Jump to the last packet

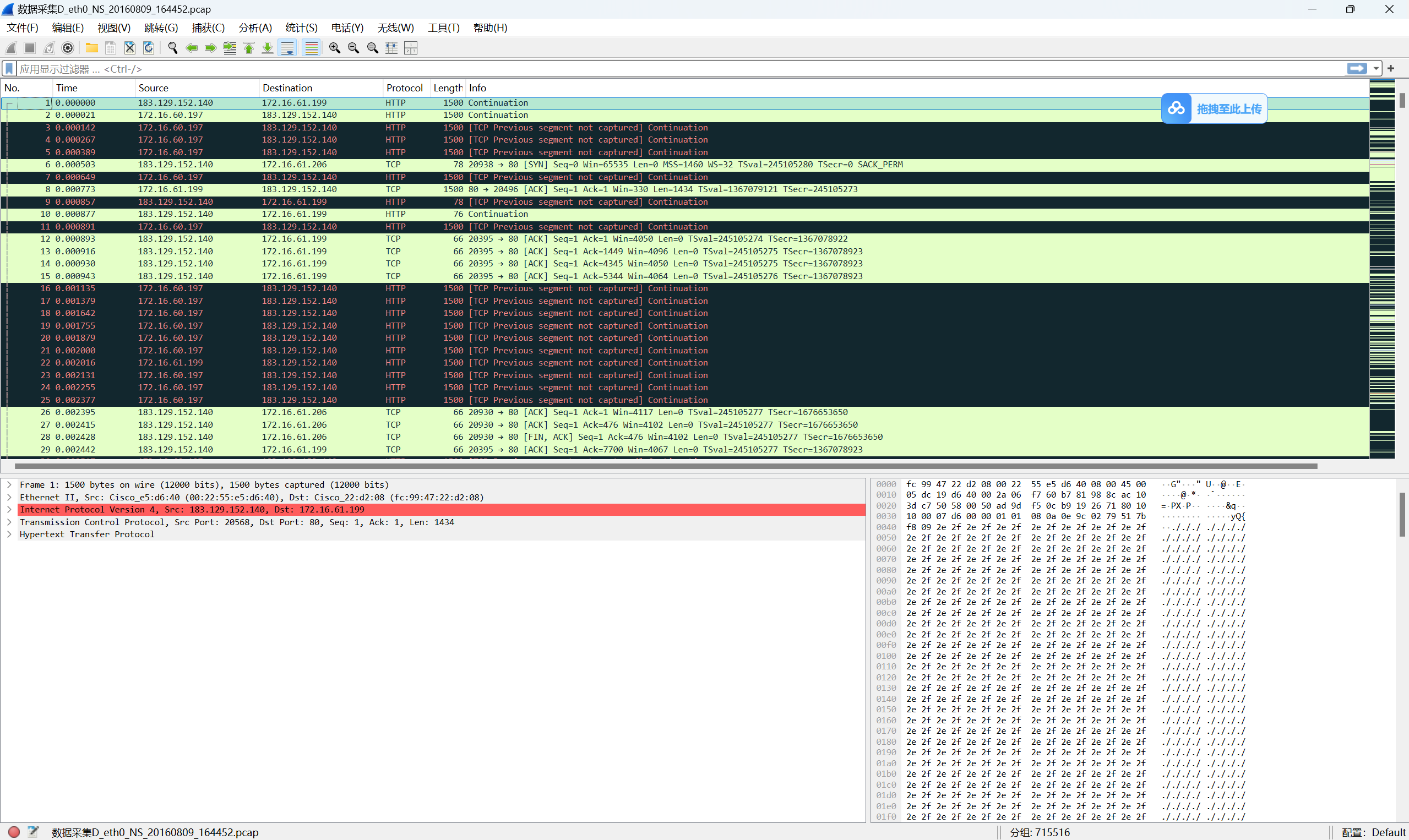pos(268,48)
